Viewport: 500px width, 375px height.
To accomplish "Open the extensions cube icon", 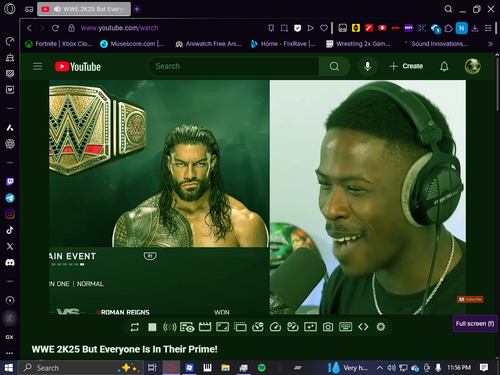I will [448, 28].
